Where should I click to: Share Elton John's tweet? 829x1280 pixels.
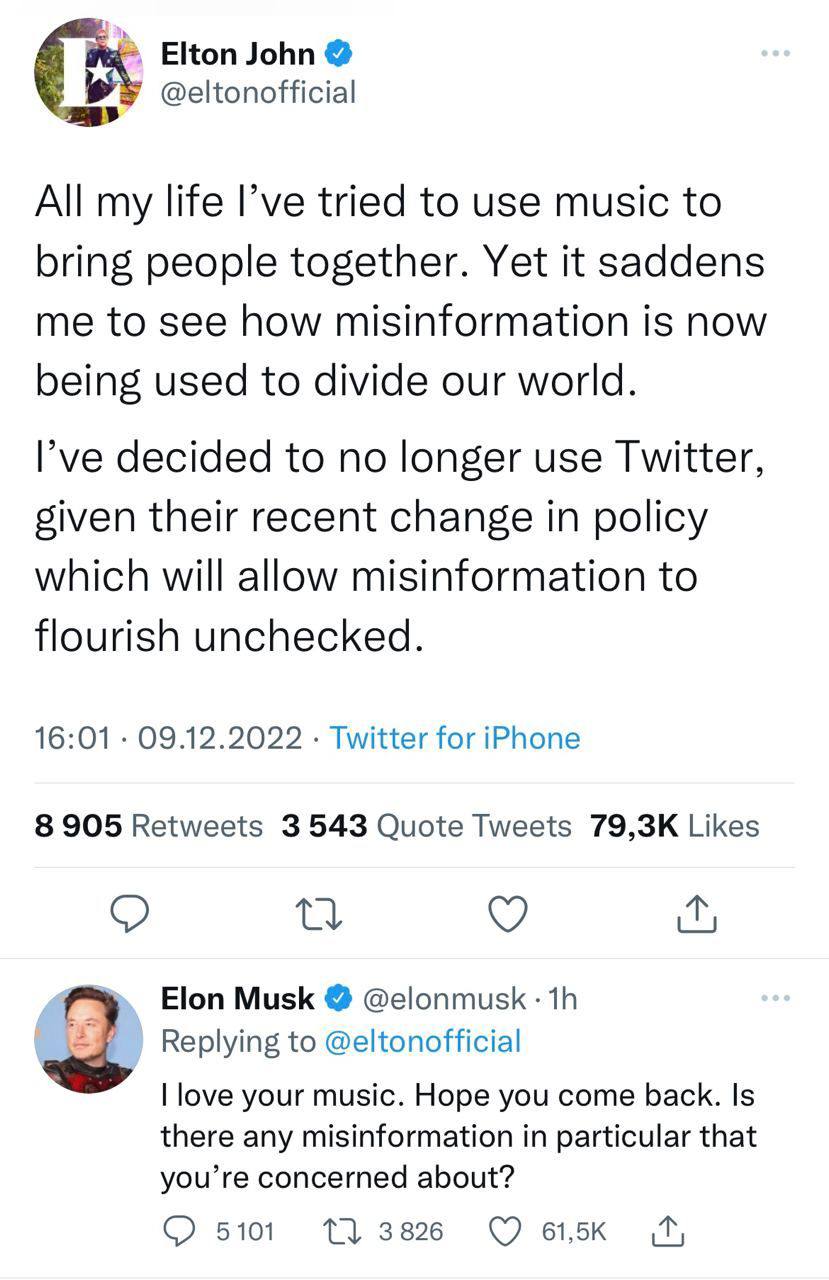click(x=699, y=912)
